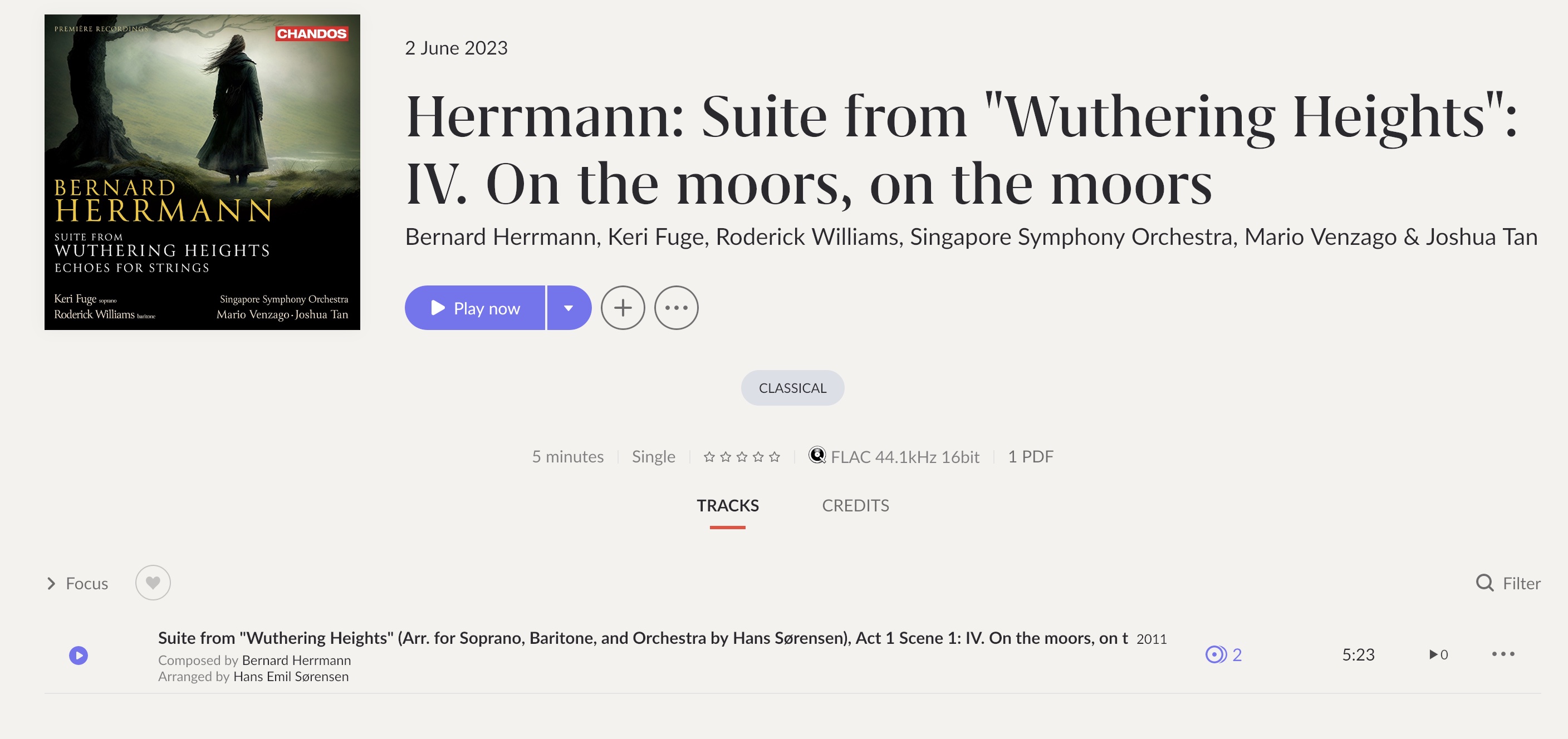Click the Qobuz FLAC quality icon
The height and width of the screenshot is (739, 1568).
[817, 455]
